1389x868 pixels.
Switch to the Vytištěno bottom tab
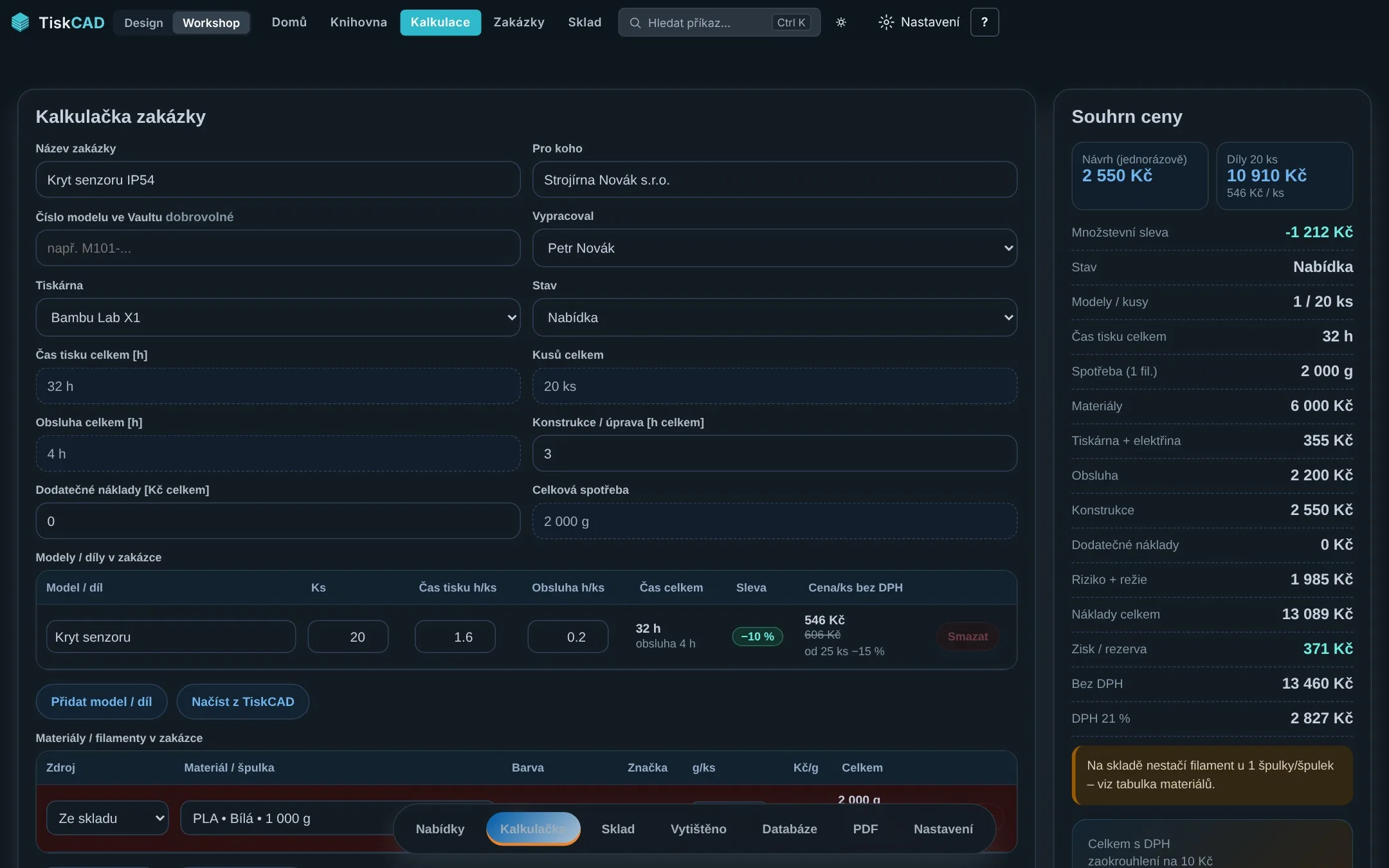coord(698,829)
